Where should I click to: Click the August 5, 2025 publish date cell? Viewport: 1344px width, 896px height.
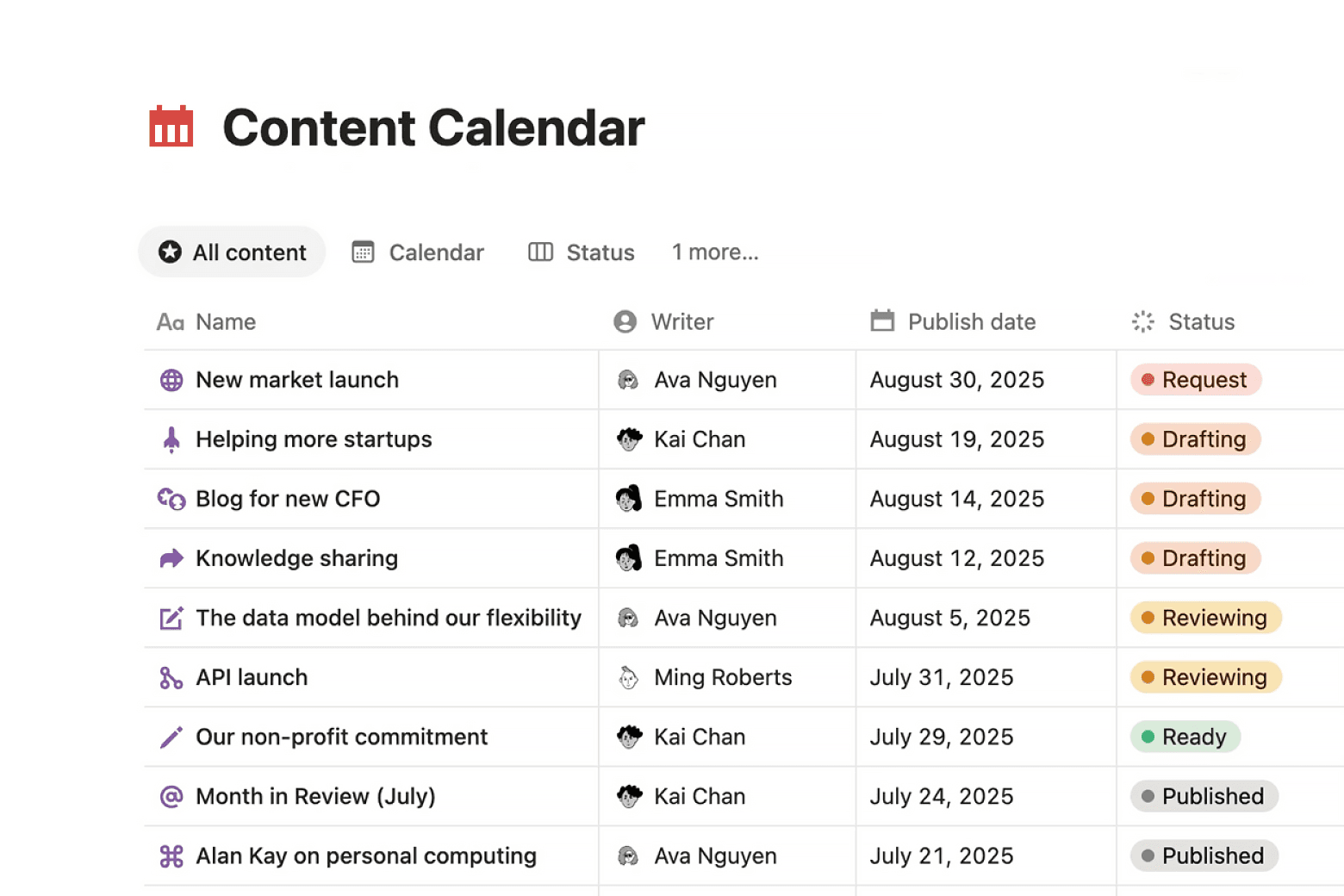[949, 618]
